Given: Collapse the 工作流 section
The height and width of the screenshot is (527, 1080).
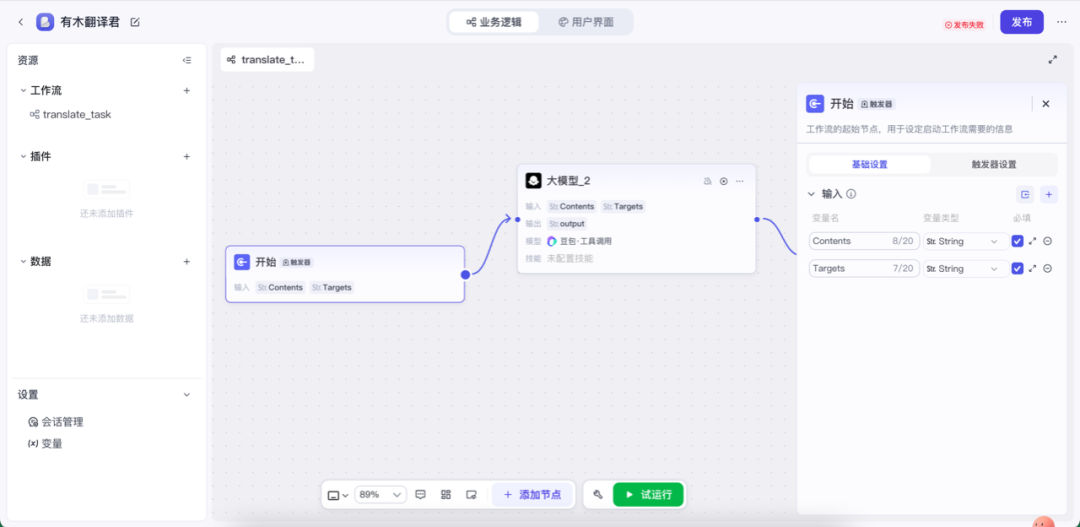Looking at the screenshot, I should (x=23, y=90).
